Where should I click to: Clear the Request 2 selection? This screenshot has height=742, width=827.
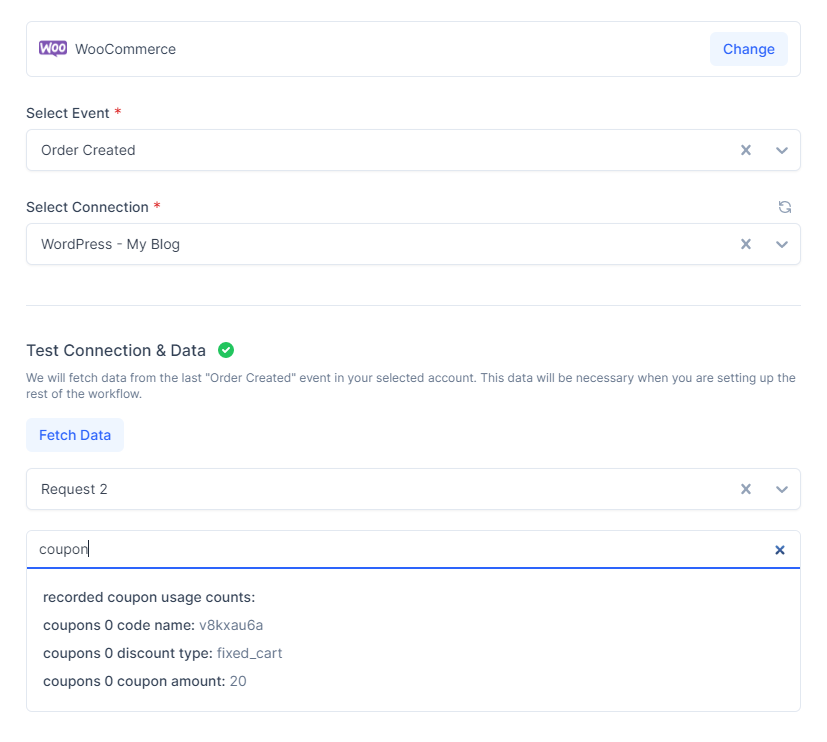(745, 489)
